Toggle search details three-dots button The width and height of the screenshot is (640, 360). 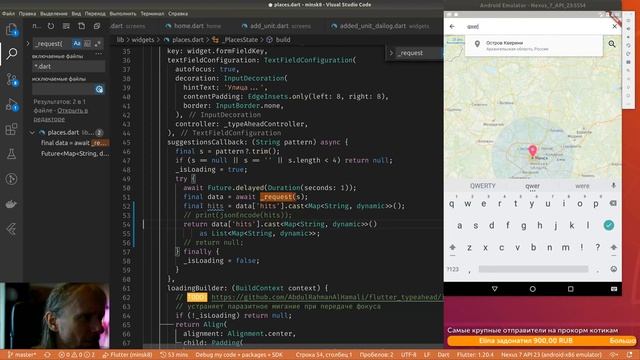point(98,53)
